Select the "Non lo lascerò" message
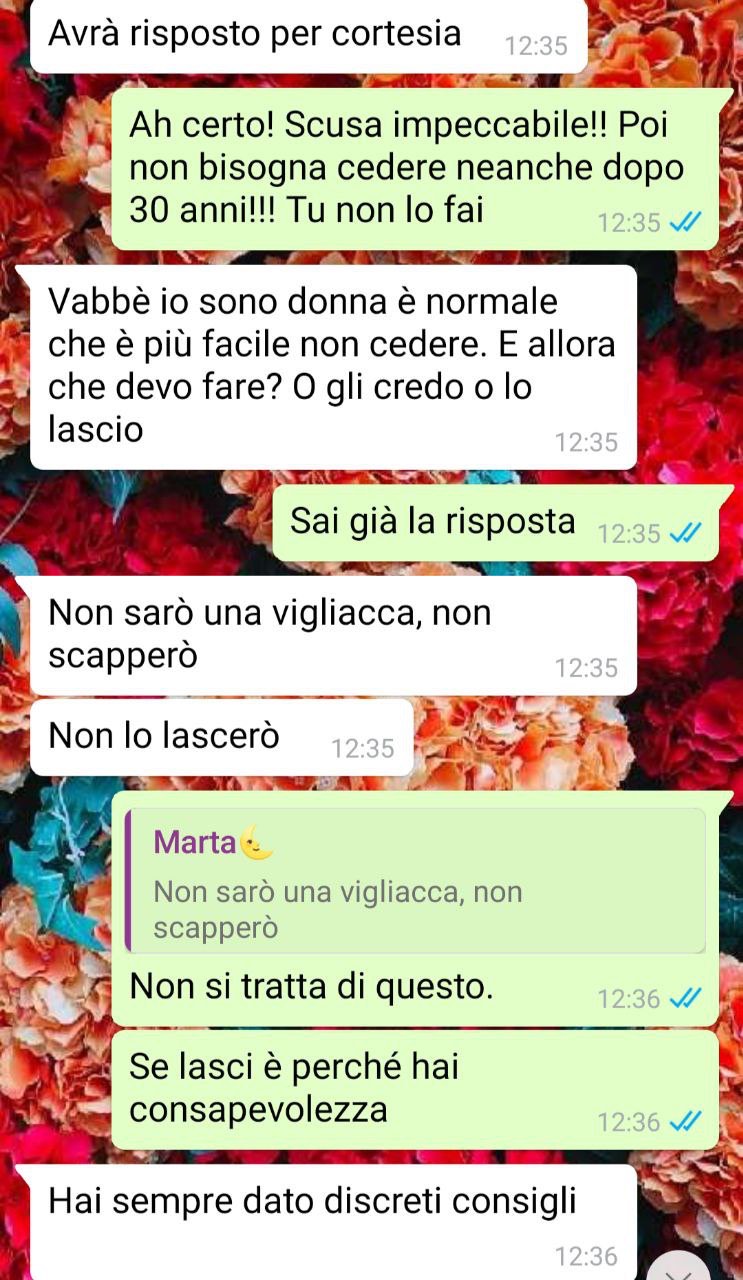Screen dimensions: 743x1280 pyautogui.click(x=221, y=737)
